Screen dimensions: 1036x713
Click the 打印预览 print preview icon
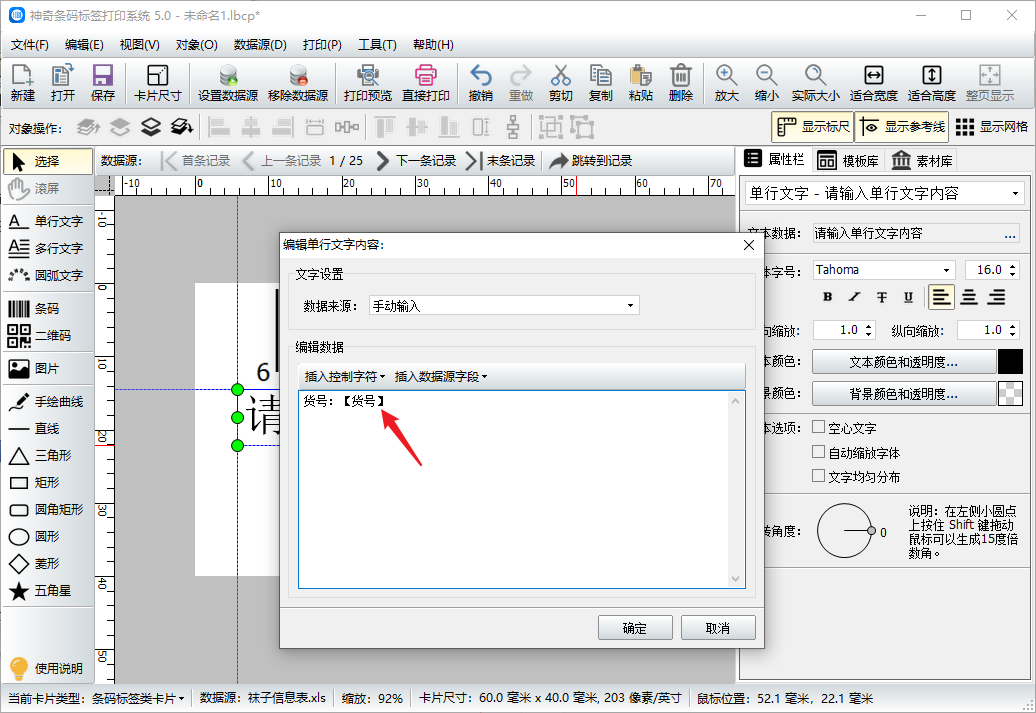pos(367,83)
